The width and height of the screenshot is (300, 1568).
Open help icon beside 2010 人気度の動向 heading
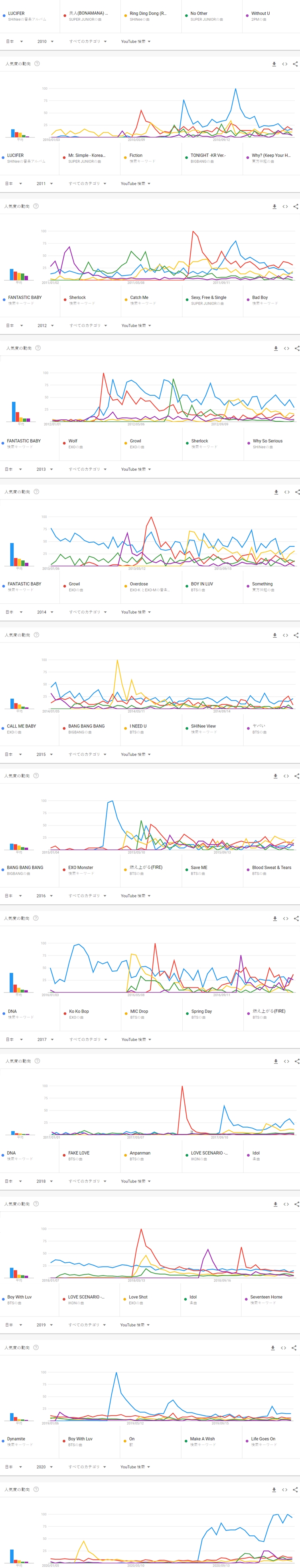[37, 64]
